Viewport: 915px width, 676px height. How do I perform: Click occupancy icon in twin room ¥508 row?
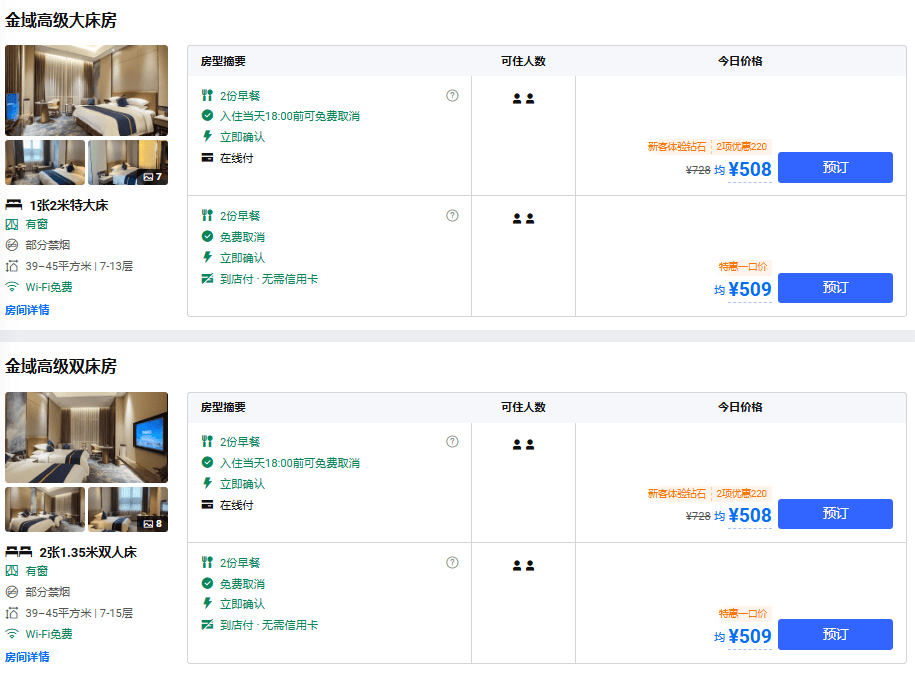pos(523,445)
